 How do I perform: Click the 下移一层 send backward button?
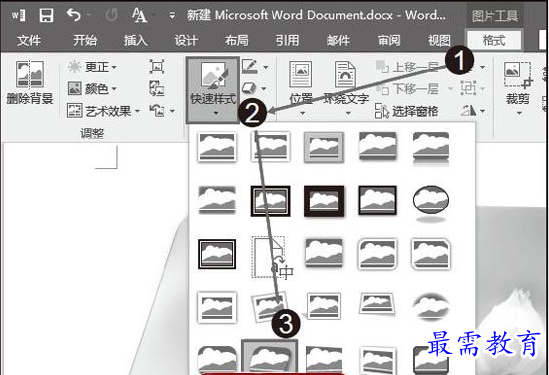tap(408, 89)
